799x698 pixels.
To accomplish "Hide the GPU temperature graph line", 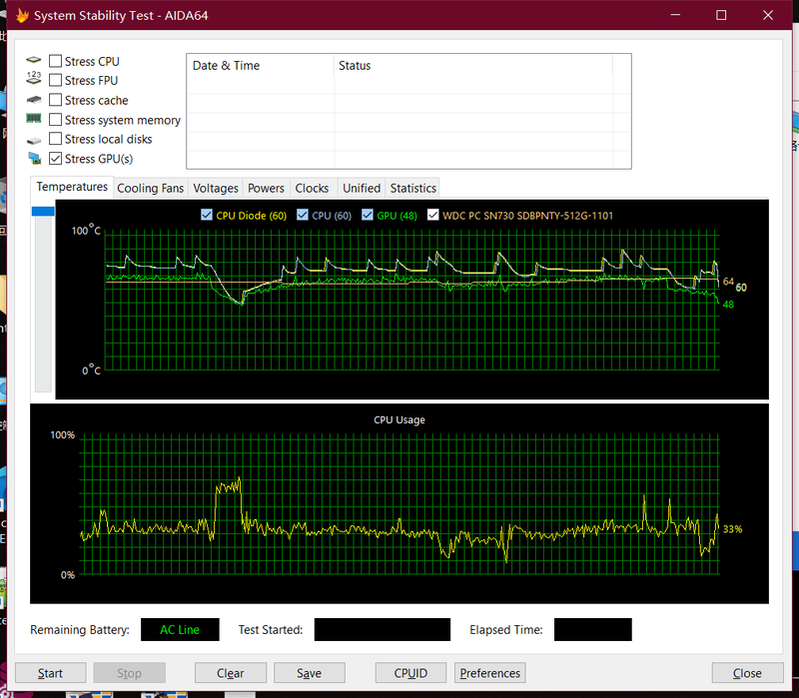I will (x=368, y=215).
